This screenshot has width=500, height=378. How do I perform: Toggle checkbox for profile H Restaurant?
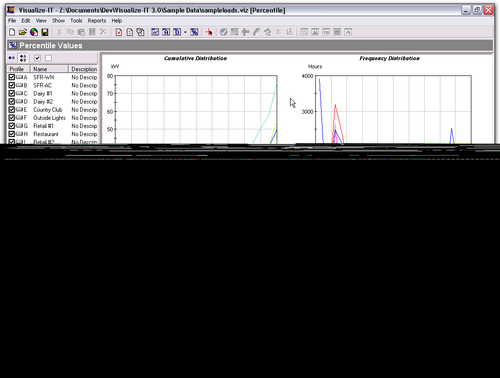coord(12,134)
